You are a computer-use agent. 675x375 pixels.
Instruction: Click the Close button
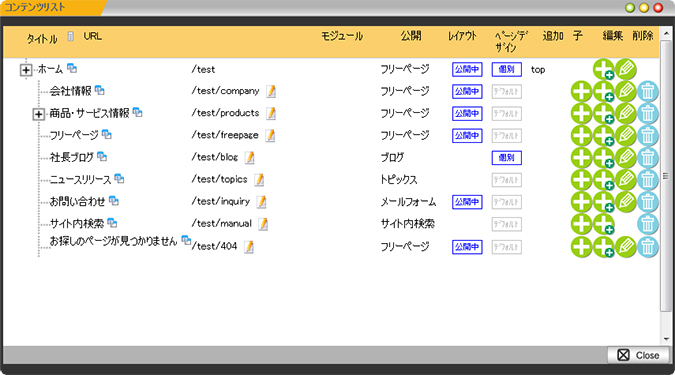(638, 355)
